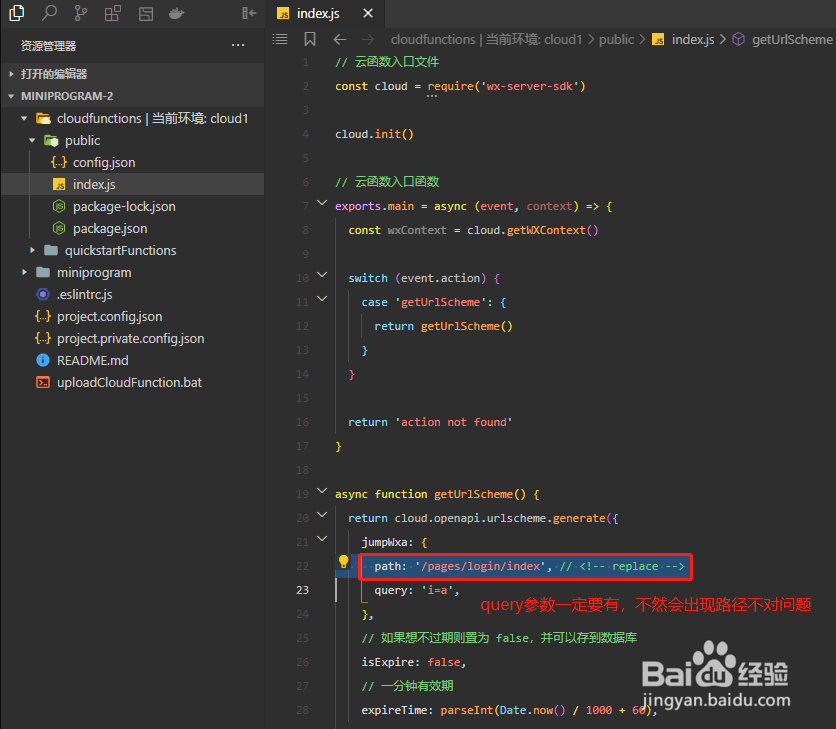This screenshot has width=836, height=729.
Task: Open project.config.json file
Action: pyautogui.click(x=132, y=316)
